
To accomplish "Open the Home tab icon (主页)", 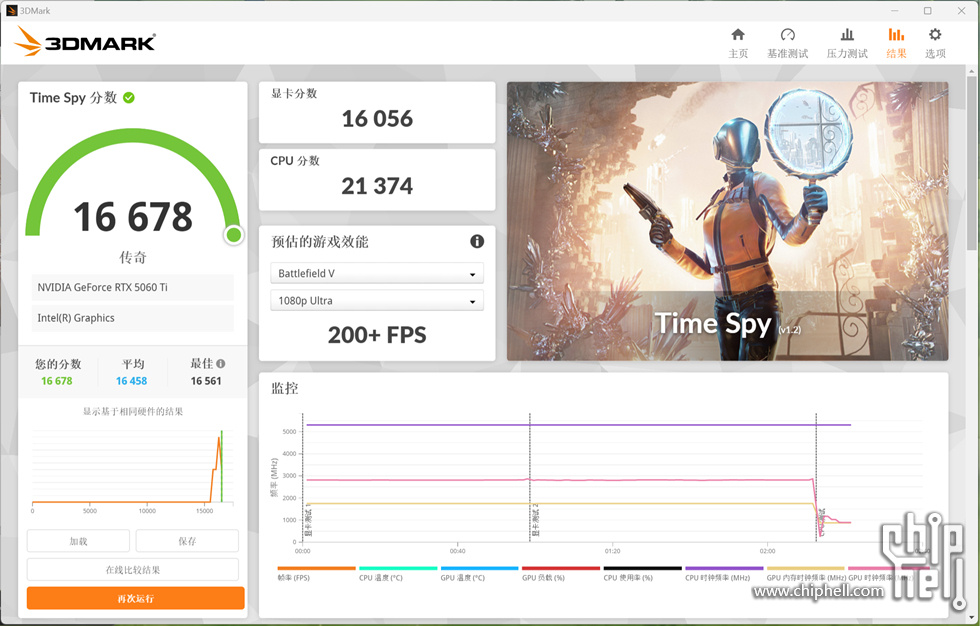I will click(x=738, y=35).
